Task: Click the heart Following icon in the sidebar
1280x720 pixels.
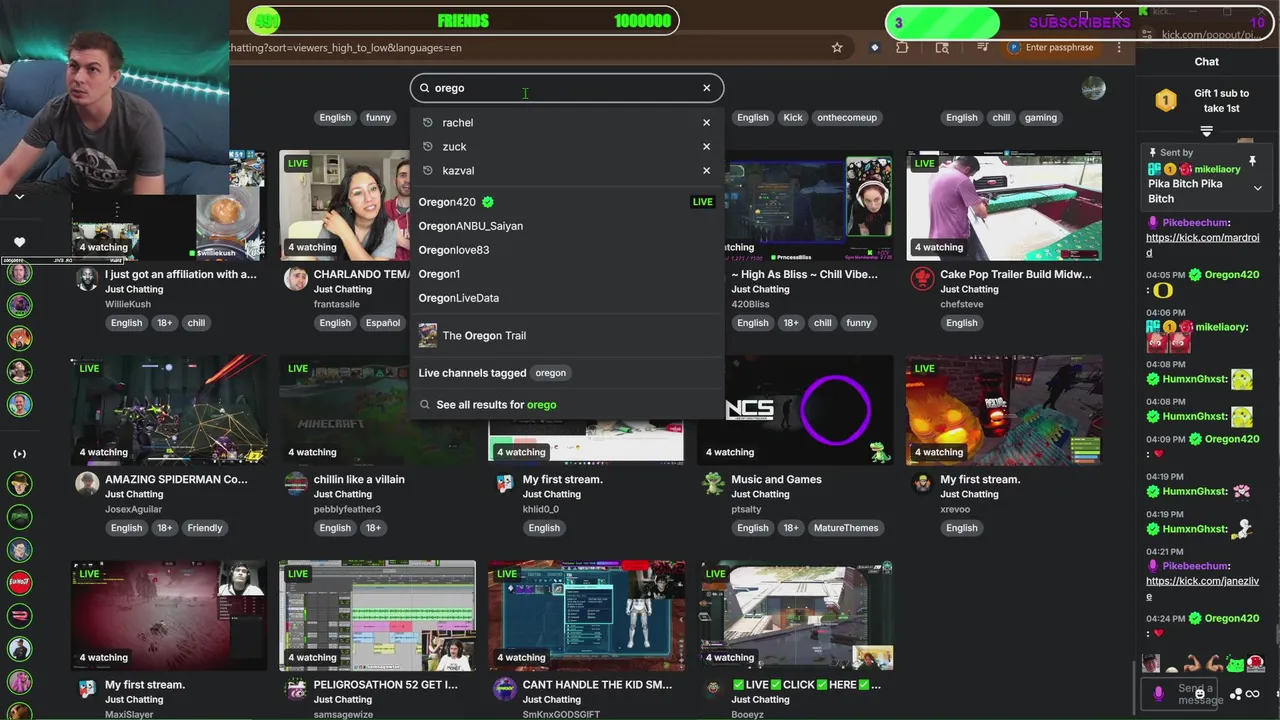Action: coord(19,242)
